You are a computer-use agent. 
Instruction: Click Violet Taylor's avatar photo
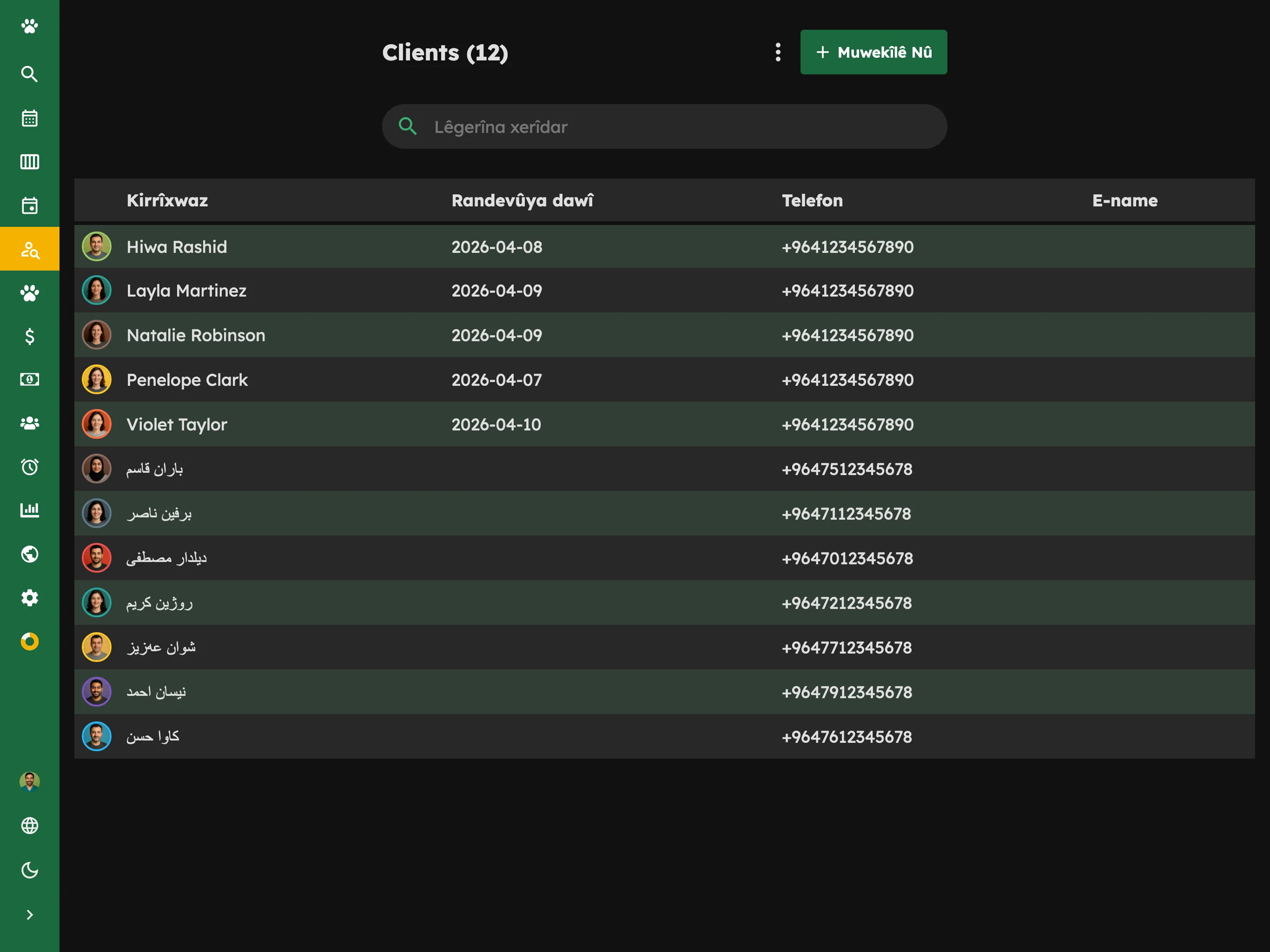(96, 424)
